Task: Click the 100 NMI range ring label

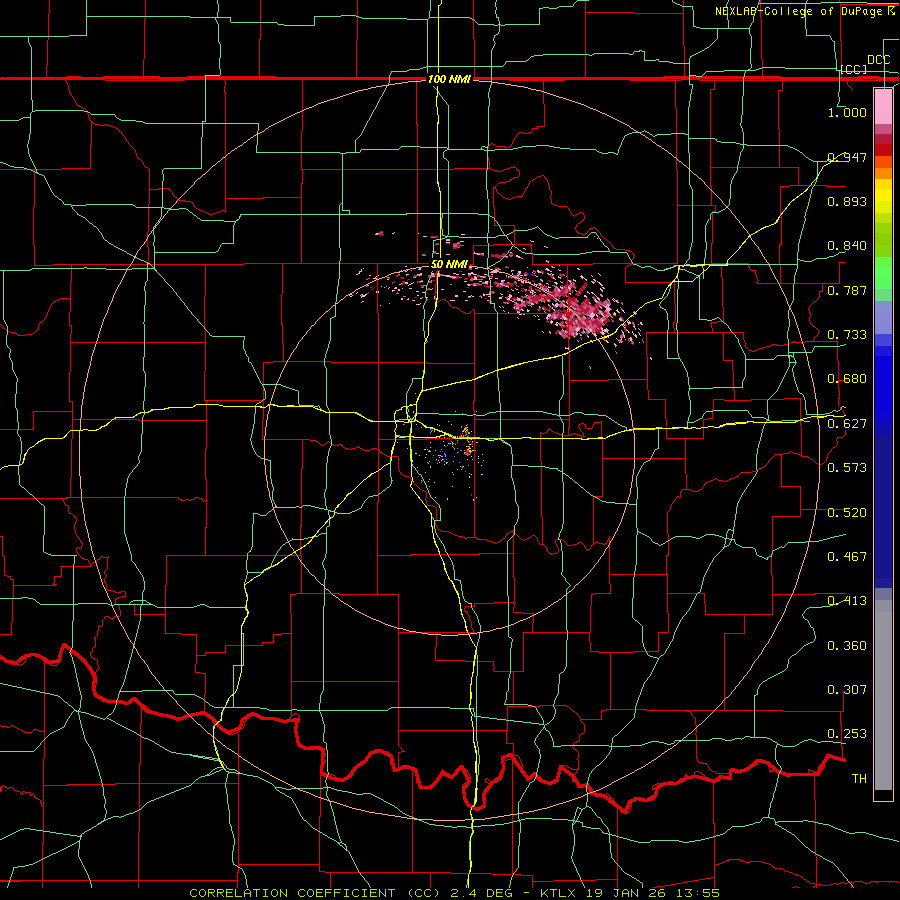Action: pos(449,79)
